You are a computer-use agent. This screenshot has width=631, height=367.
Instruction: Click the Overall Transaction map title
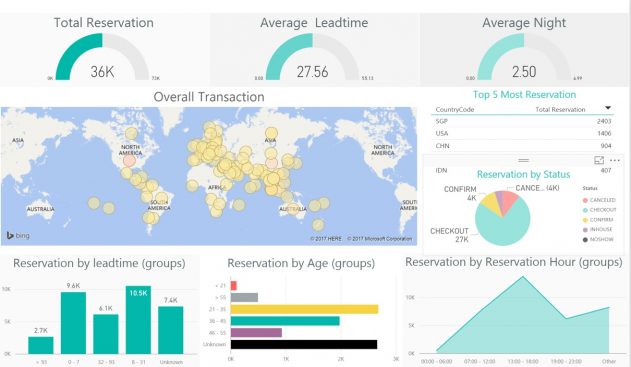(209, 97)
